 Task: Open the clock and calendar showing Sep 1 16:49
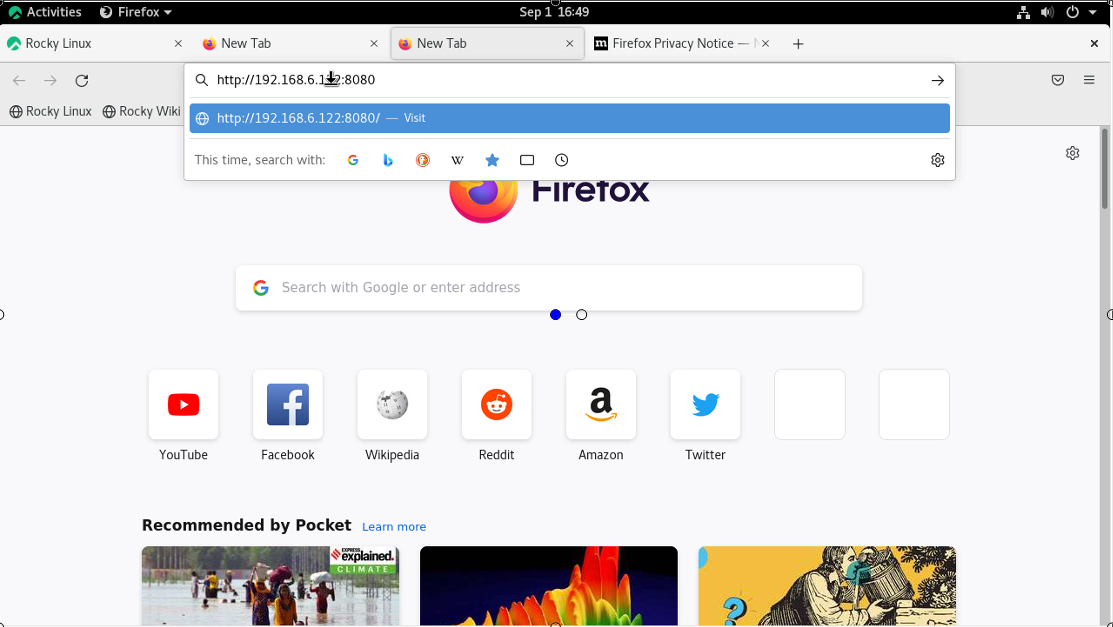tap(554, 12)
